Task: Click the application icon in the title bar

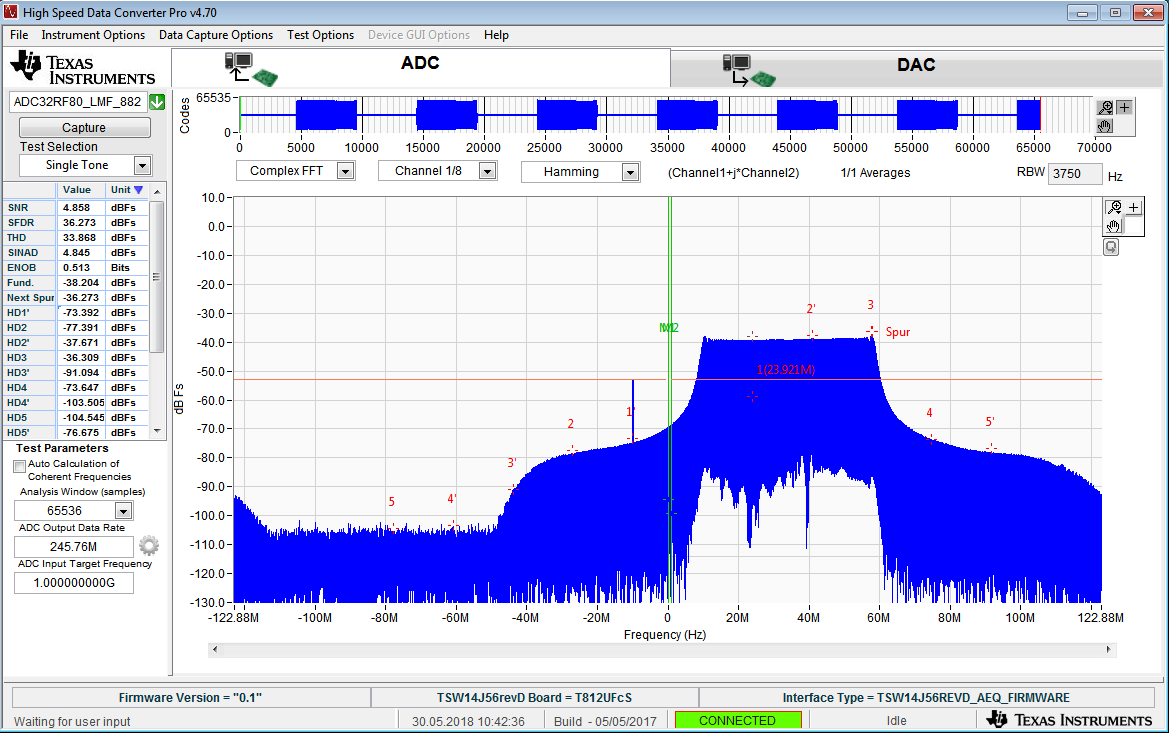Action: [x=11, y=12]
